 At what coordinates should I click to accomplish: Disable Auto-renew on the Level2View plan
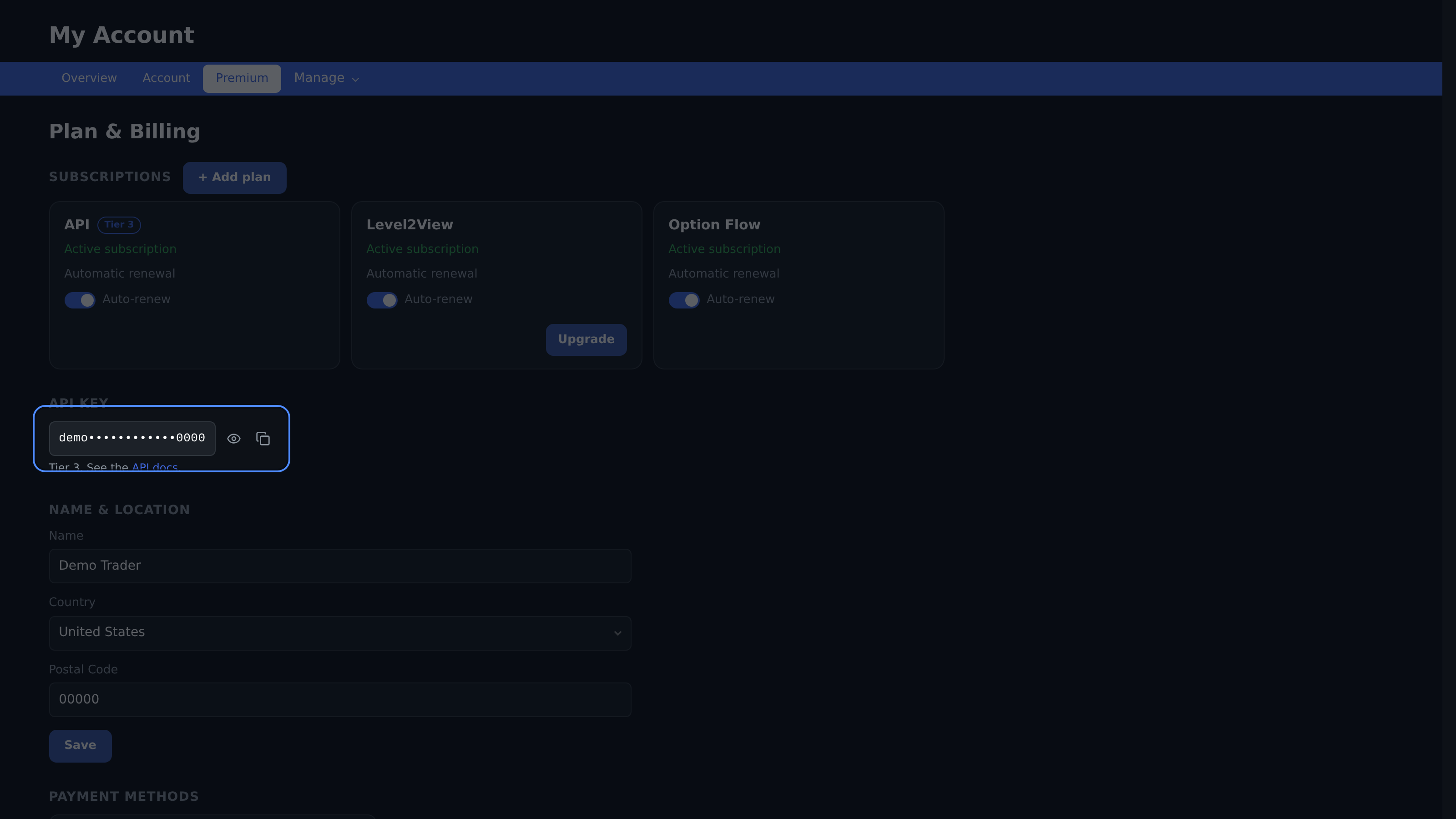coord(382,300)
